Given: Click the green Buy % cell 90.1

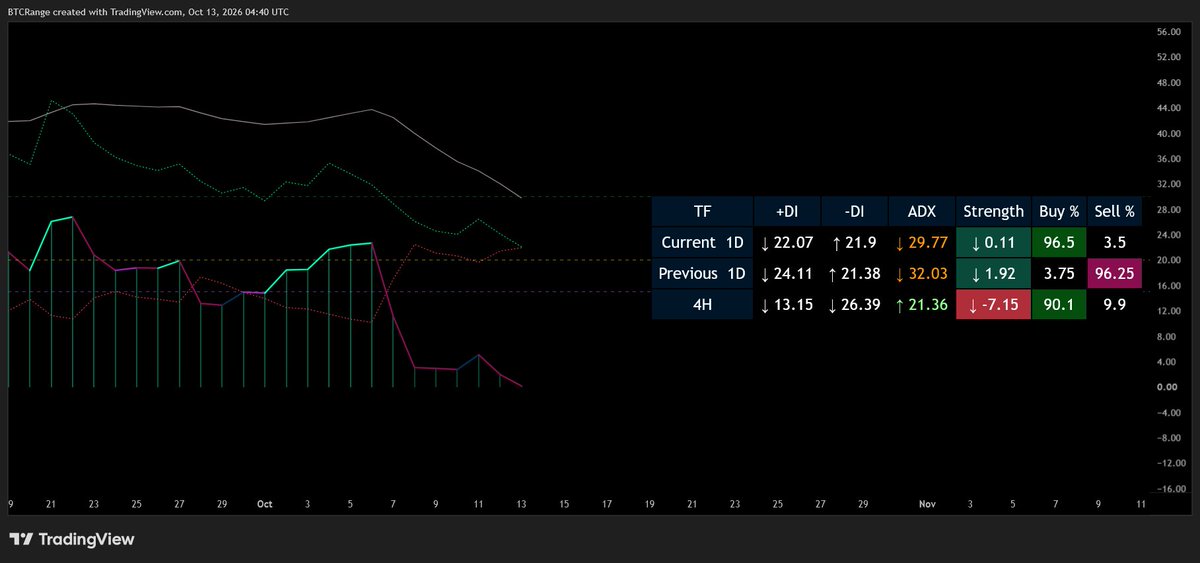Looking at the screenshot, I should pos(1059,304).
